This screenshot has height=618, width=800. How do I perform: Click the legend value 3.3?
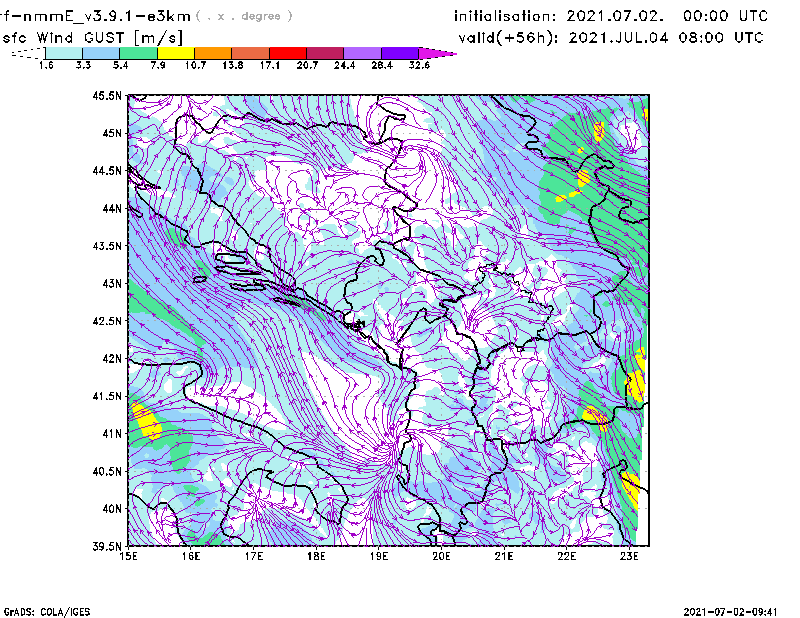[83, 65]
